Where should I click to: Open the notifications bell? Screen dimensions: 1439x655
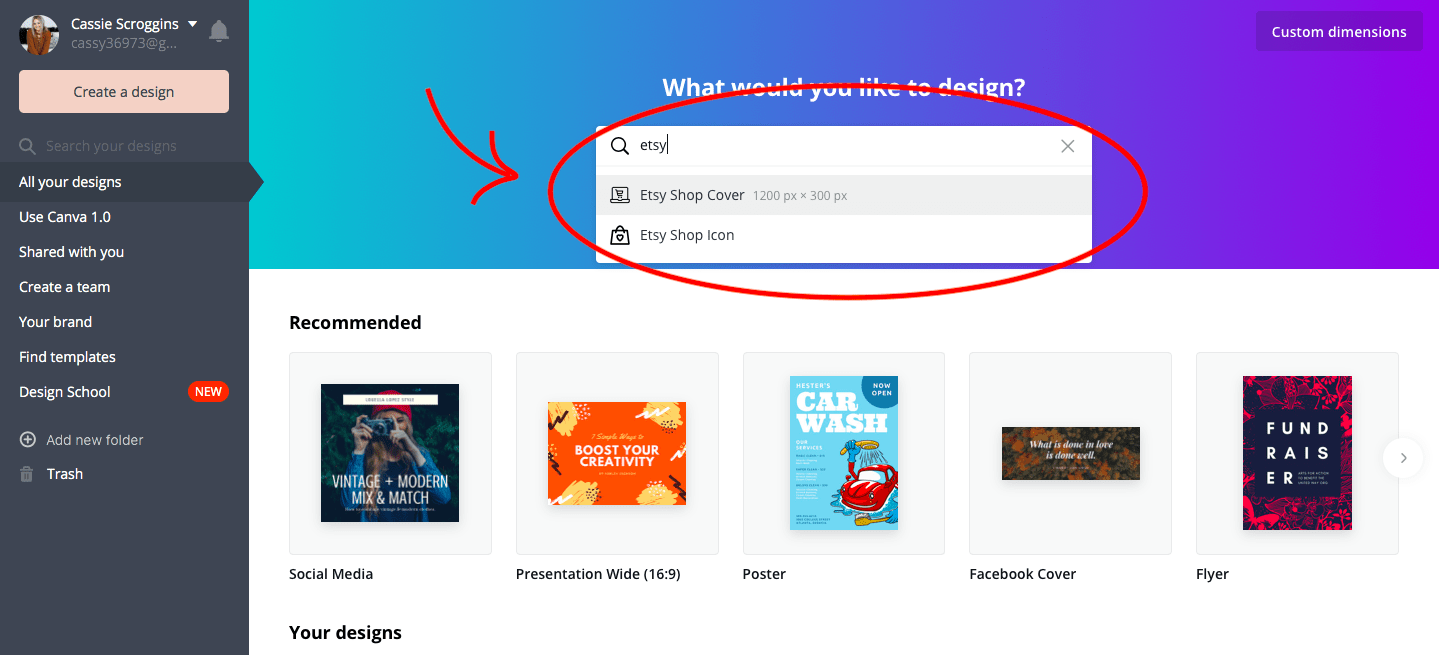click(219, 32)
